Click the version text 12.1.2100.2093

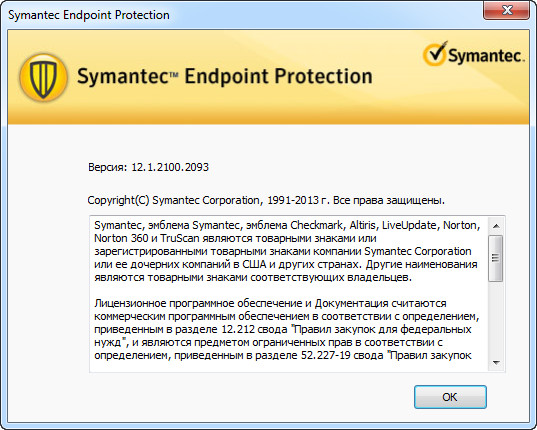[x=170, y=167]
